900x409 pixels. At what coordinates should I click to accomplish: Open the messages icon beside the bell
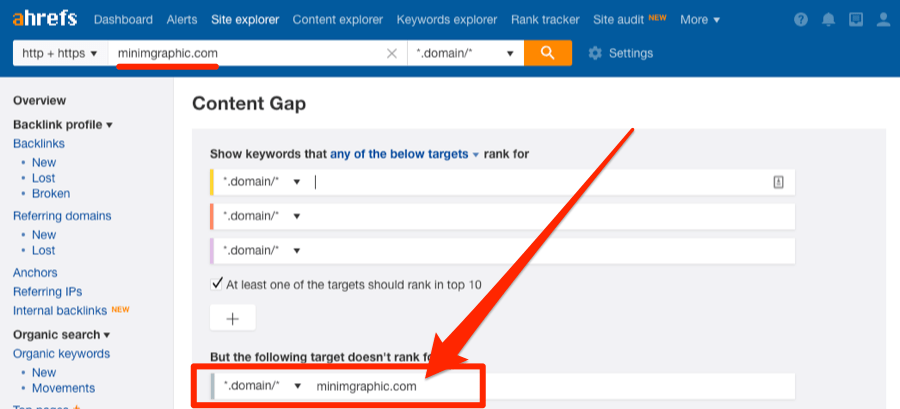(x=856, y=20)
